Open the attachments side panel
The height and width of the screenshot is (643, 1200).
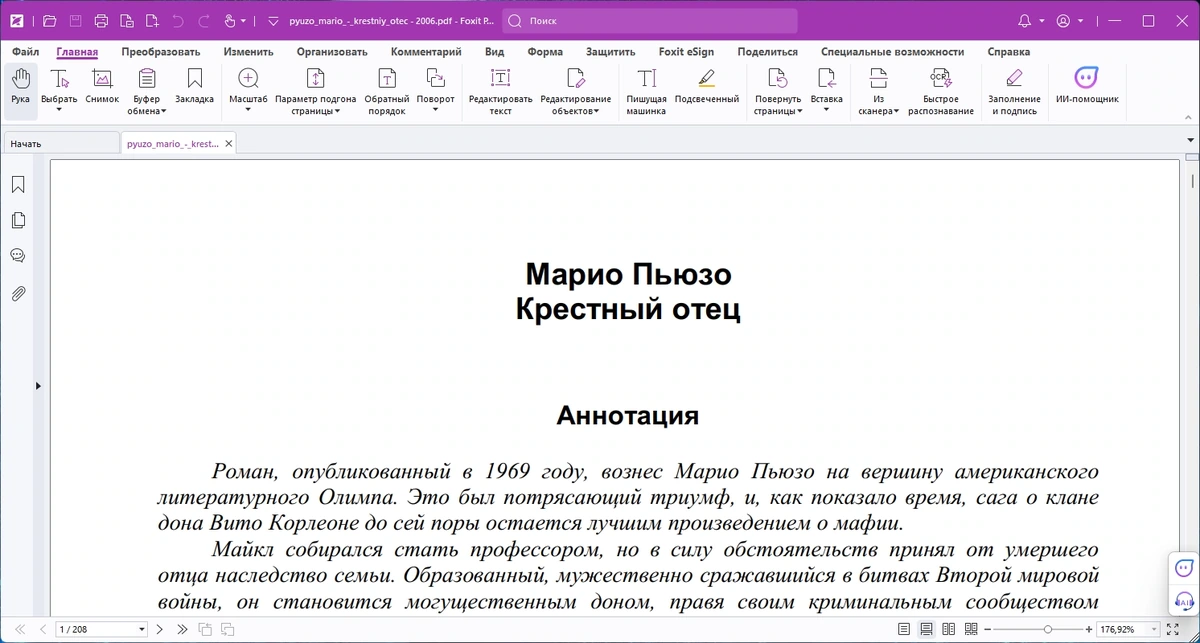coord(18,294)
